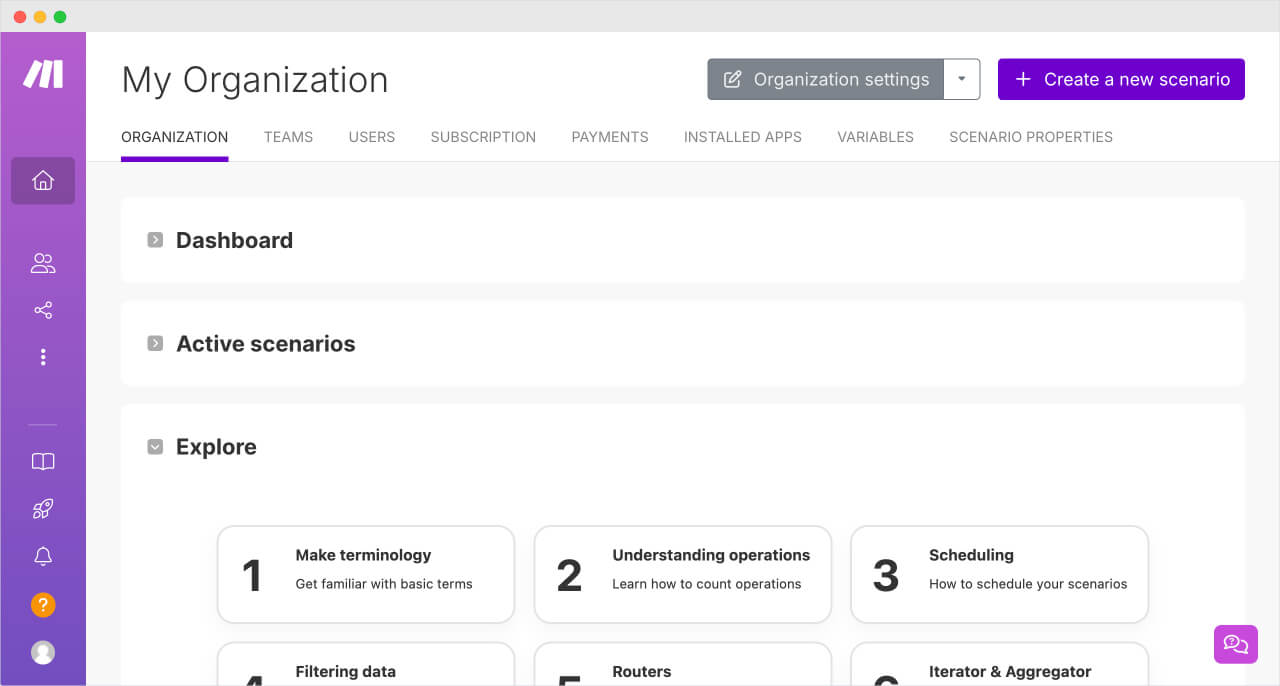Screen dimensions: 1280x686
Task: Open the Organization settings dropdown arrow
Action: point(961,79)
